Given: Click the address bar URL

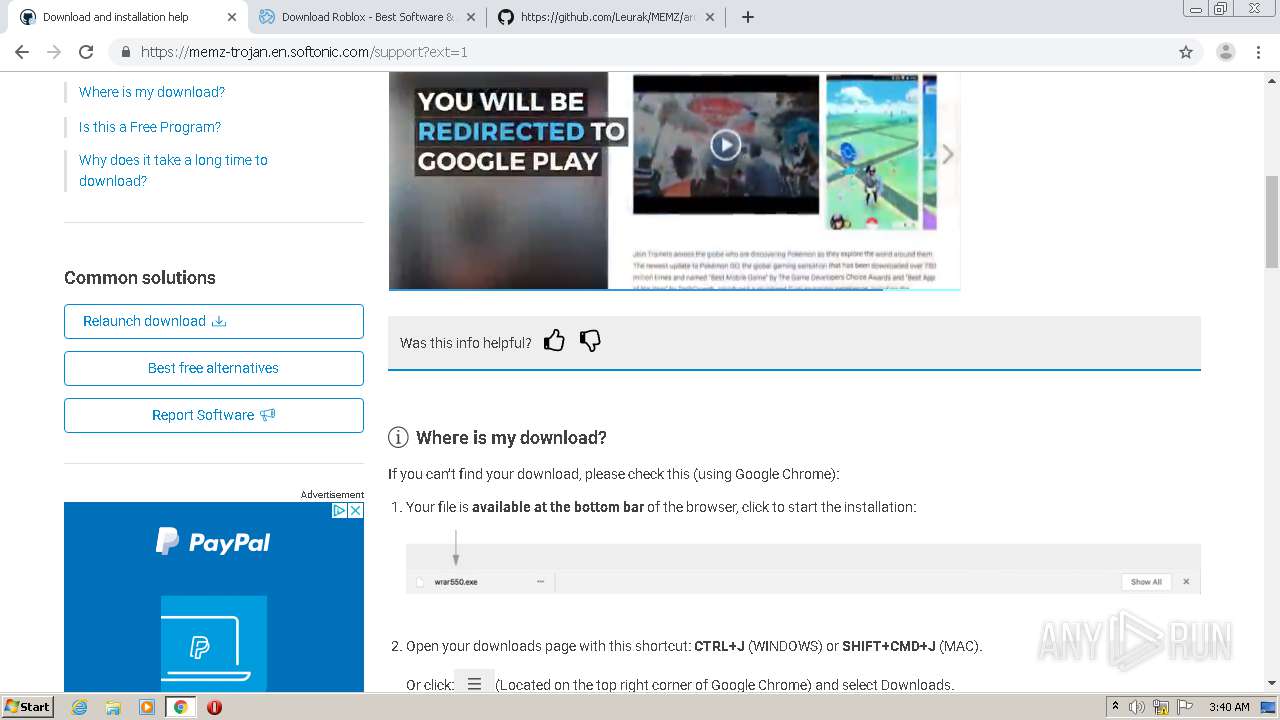Looking at the screenshot, I should pos(304,52).
